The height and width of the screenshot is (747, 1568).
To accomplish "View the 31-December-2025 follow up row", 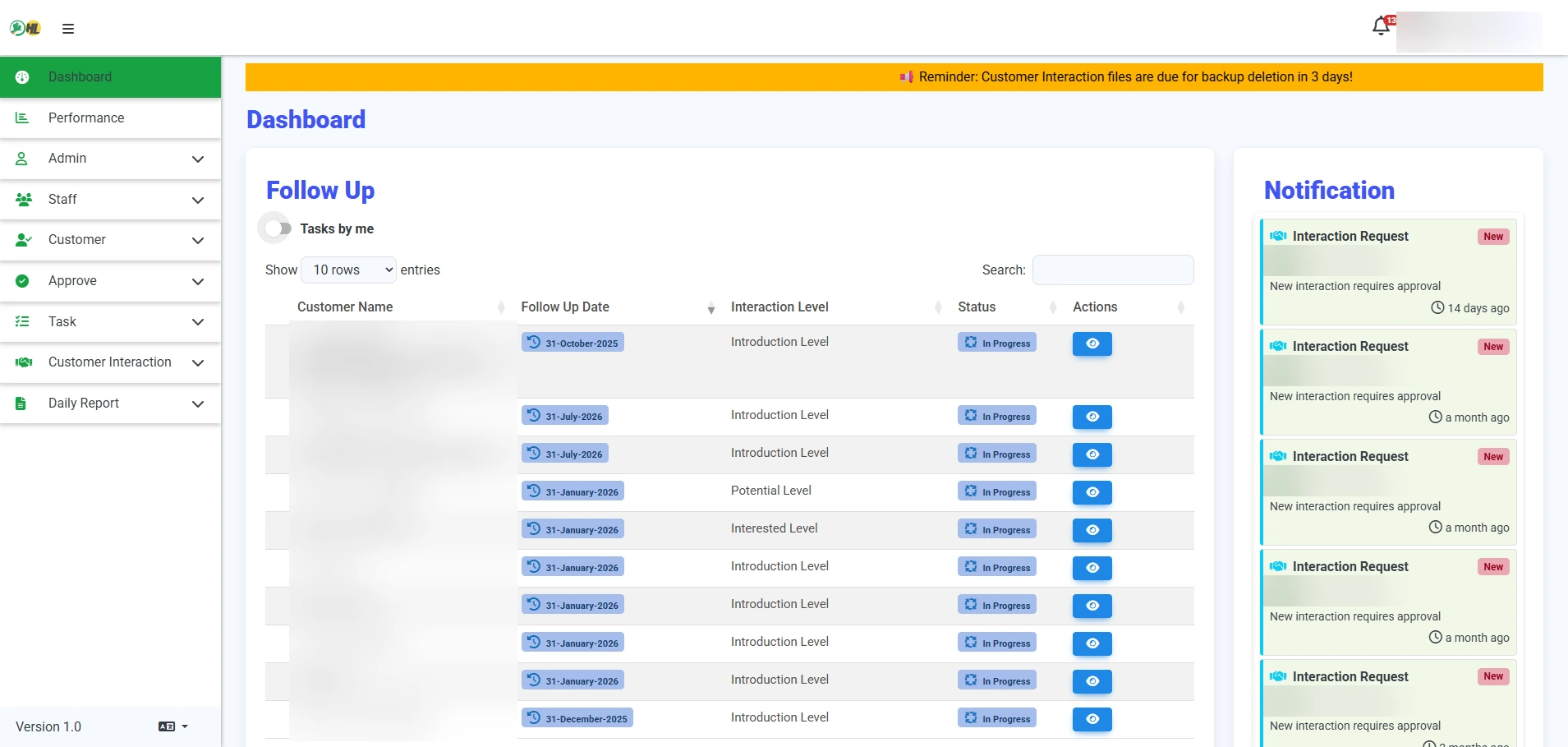I will pyautogui.click(x=1092, y=720).
